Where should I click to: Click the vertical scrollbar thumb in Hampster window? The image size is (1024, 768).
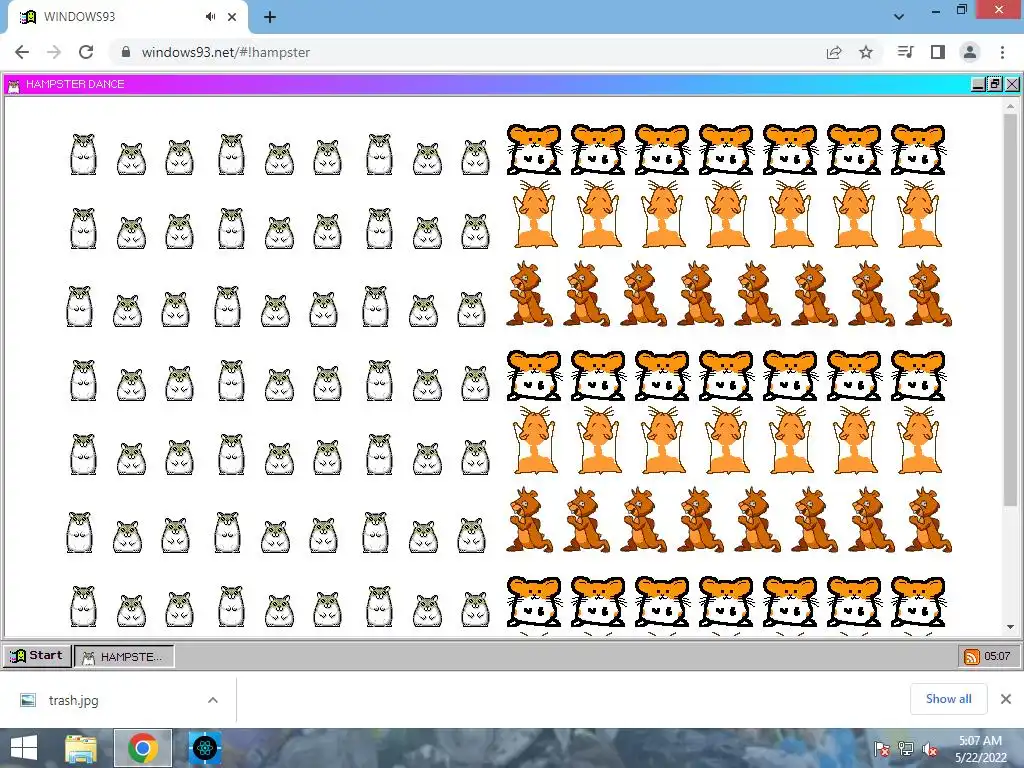pyautogui.click(x=1010, y=310)
